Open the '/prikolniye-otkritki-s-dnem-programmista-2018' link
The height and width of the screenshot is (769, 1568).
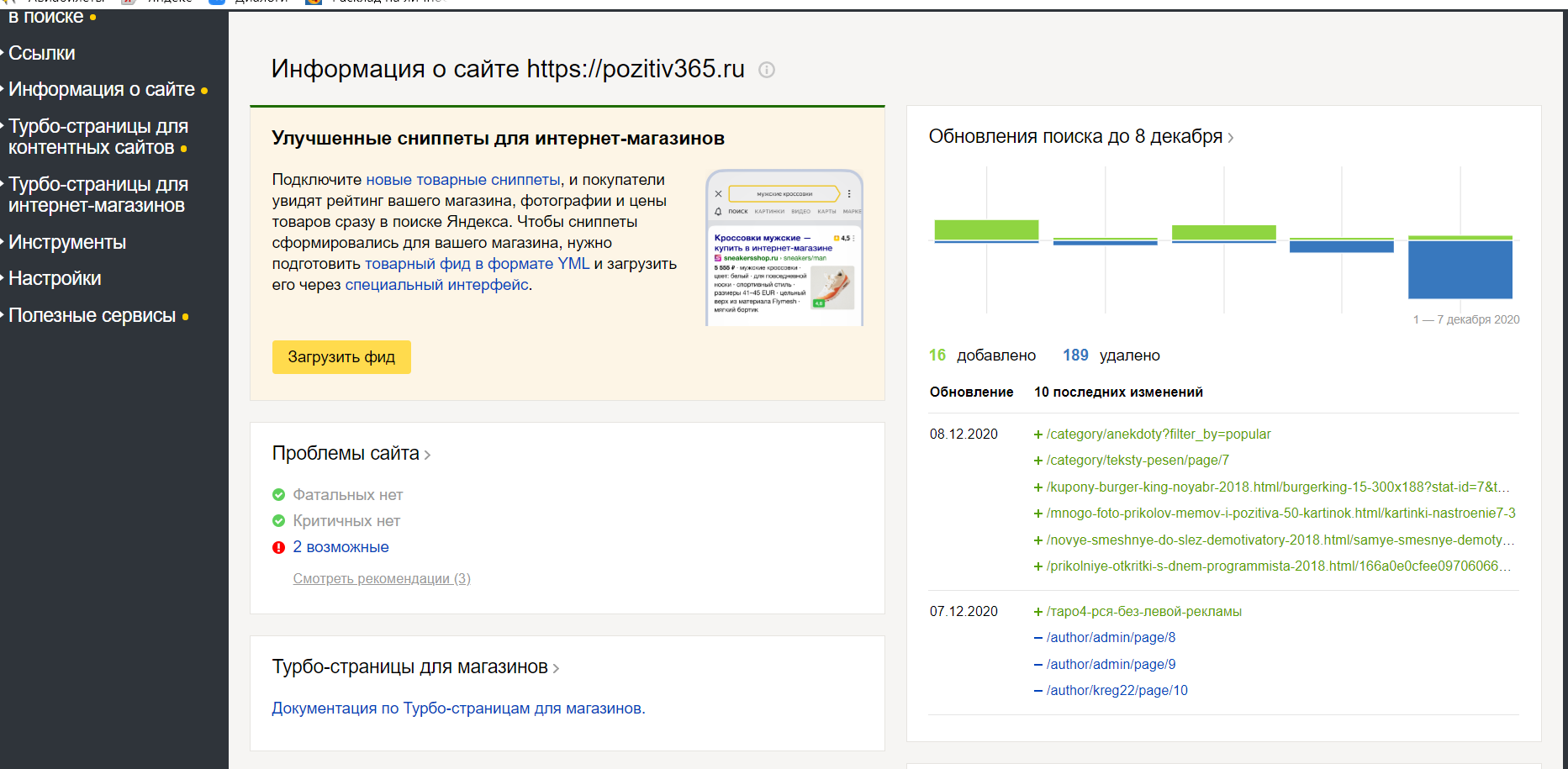click(x=1279, y=566)
